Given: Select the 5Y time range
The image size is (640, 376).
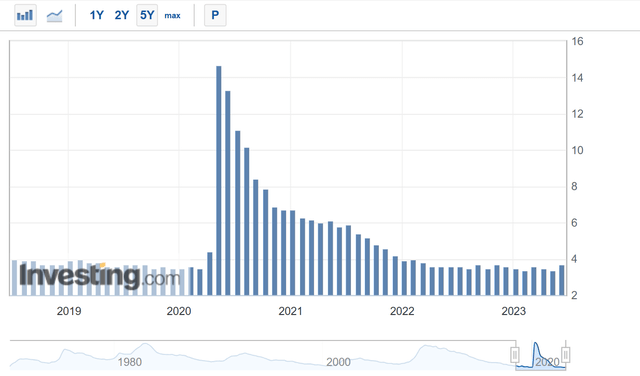Looking at the screenshot, I should point(147,16).
